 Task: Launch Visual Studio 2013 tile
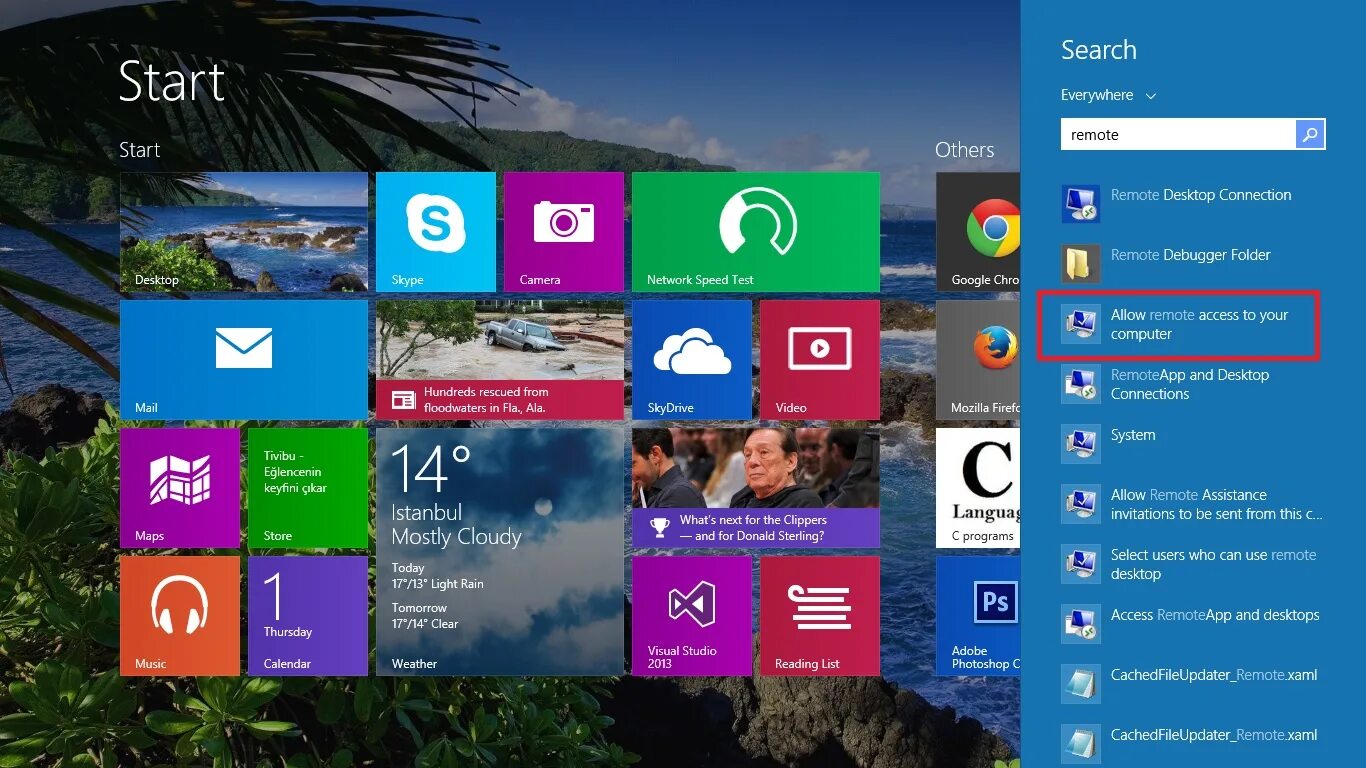click(692, 616)
